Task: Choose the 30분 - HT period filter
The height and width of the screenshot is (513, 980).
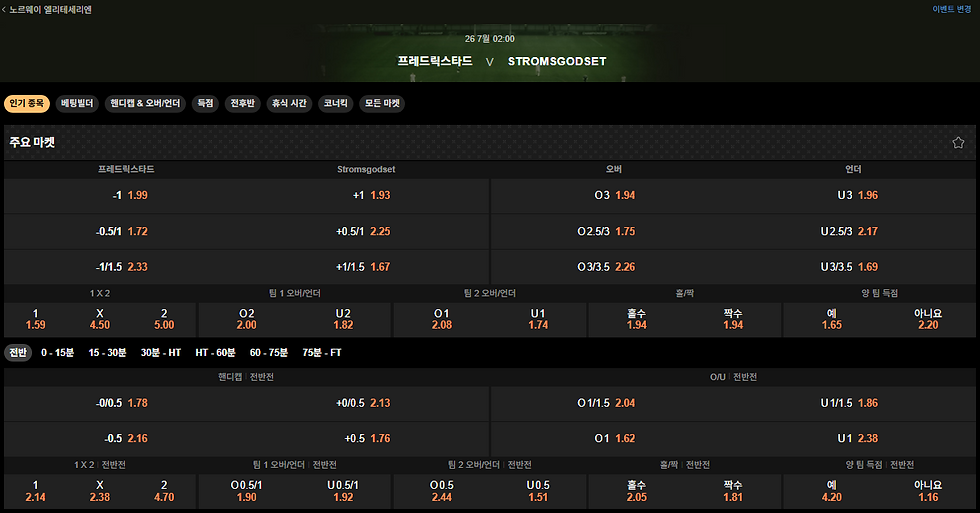Action: coord(161,352)
